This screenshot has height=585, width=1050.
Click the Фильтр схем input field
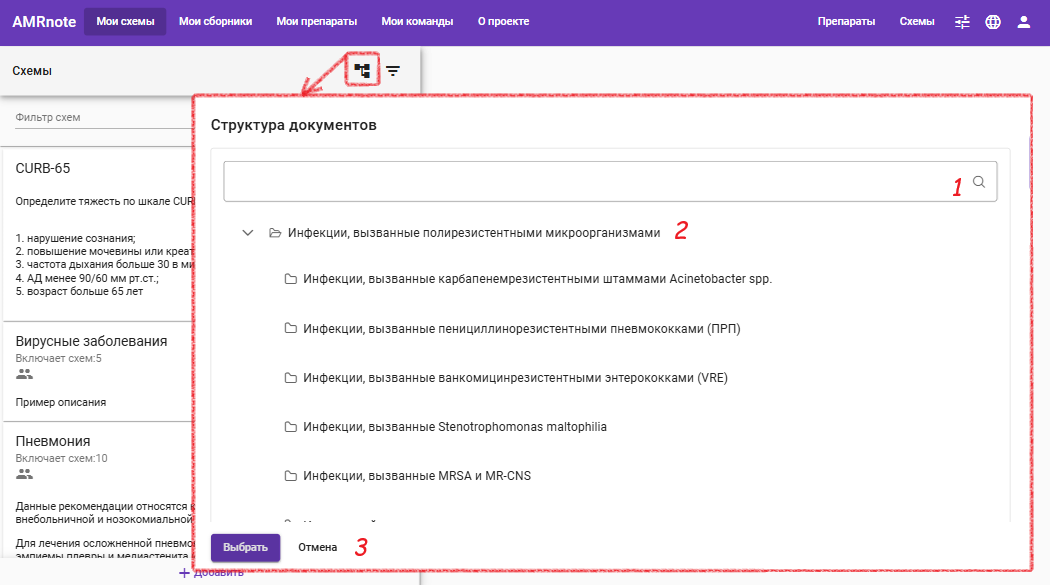103,117
